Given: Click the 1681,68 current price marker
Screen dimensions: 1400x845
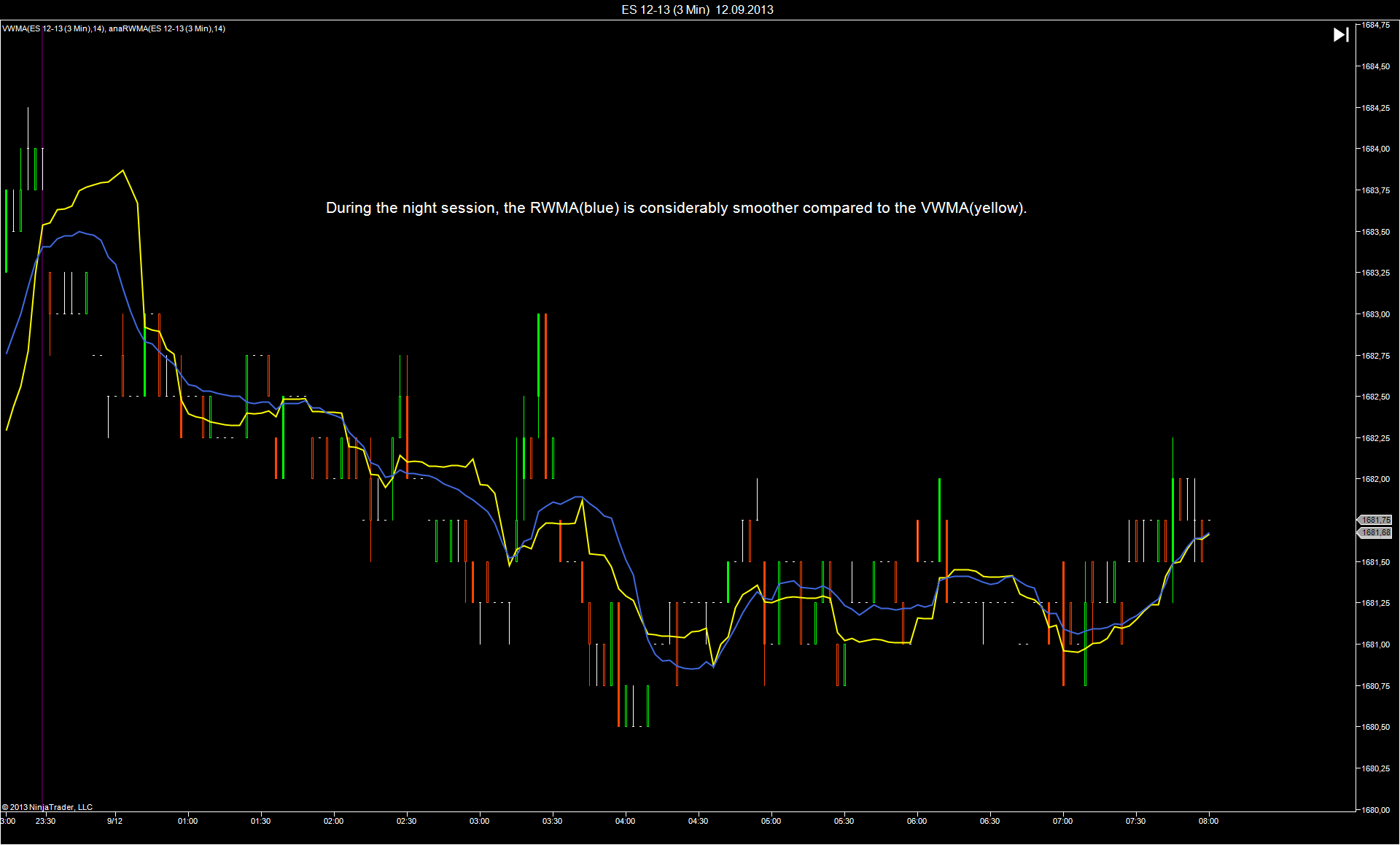Looking at the screenshot, I should pyautogui.click(x=1375, y=533).
